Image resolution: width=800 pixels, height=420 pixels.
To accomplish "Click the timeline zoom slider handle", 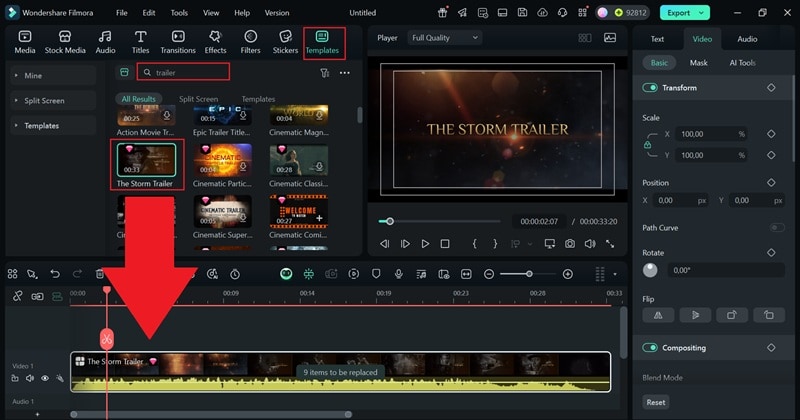I will click(529, 274).
